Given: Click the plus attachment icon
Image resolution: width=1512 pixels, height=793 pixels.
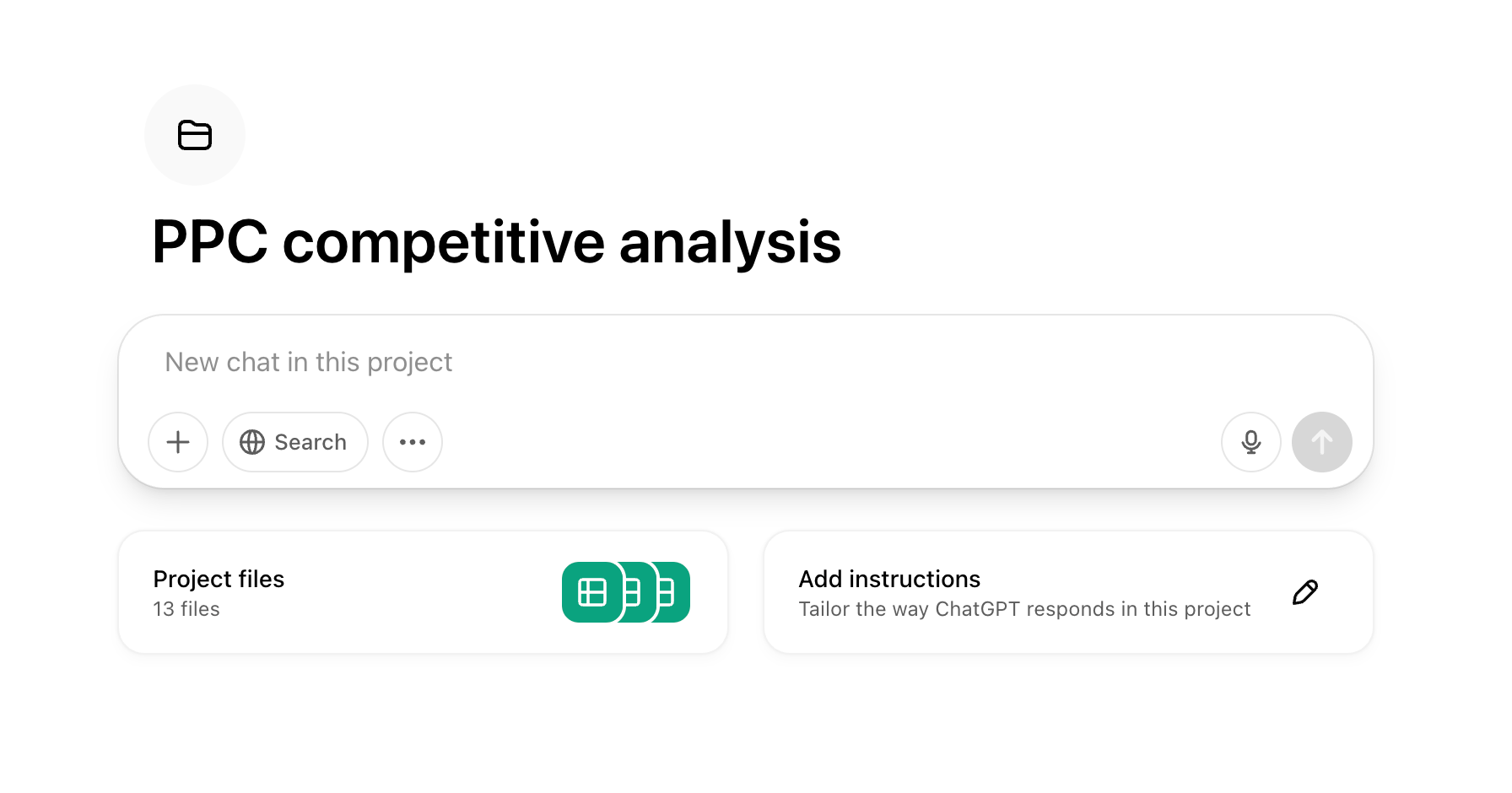Looking at the screenshot, I should 177,442.
